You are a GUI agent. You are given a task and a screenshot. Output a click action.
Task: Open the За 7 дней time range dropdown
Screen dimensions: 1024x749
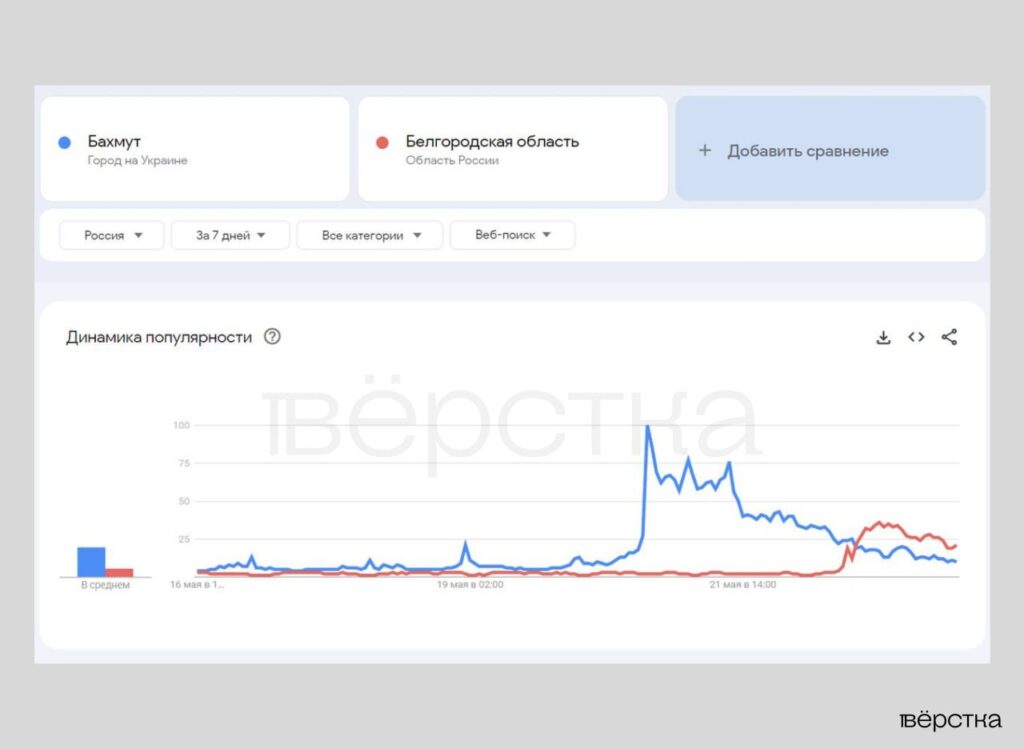coord(230,235)
